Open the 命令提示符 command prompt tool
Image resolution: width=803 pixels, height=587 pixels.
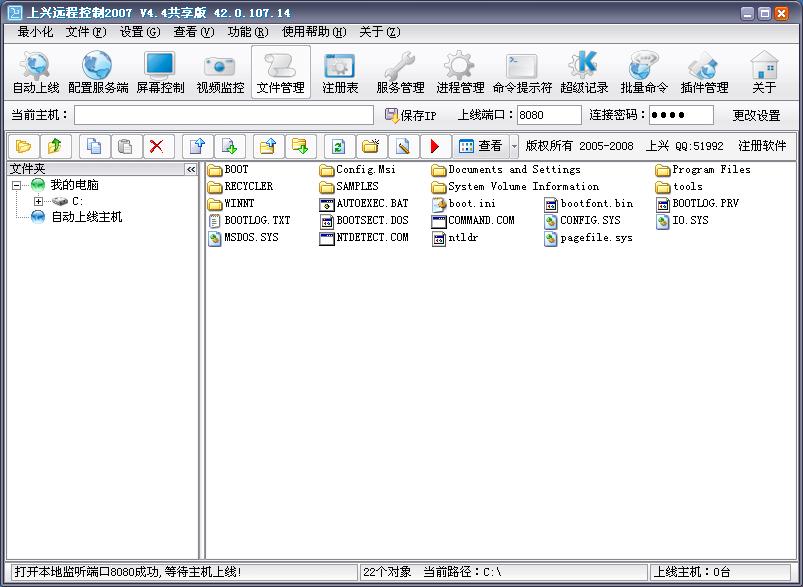(522, 73)
